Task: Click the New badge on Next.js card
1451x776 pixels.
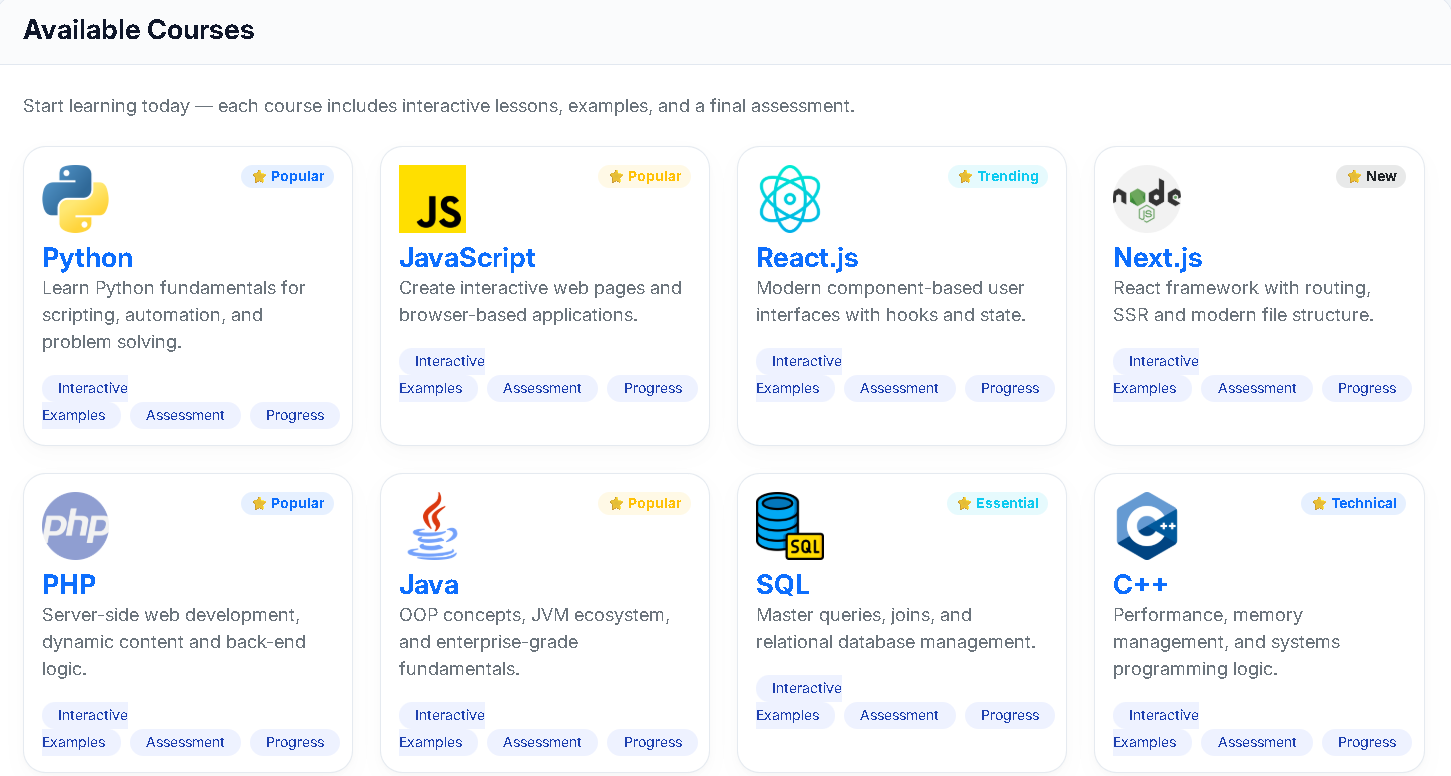Action: 1371,176
